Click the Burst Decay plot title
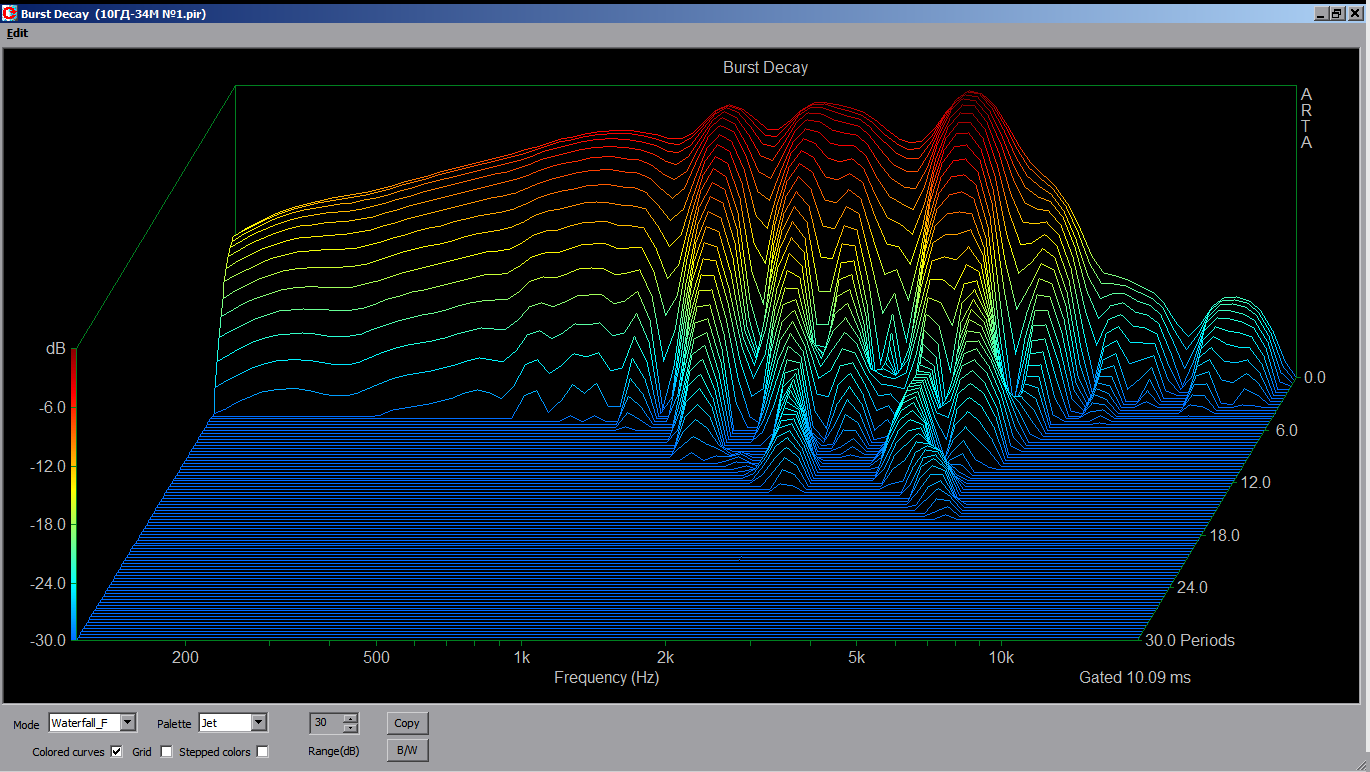 (765, 68)
